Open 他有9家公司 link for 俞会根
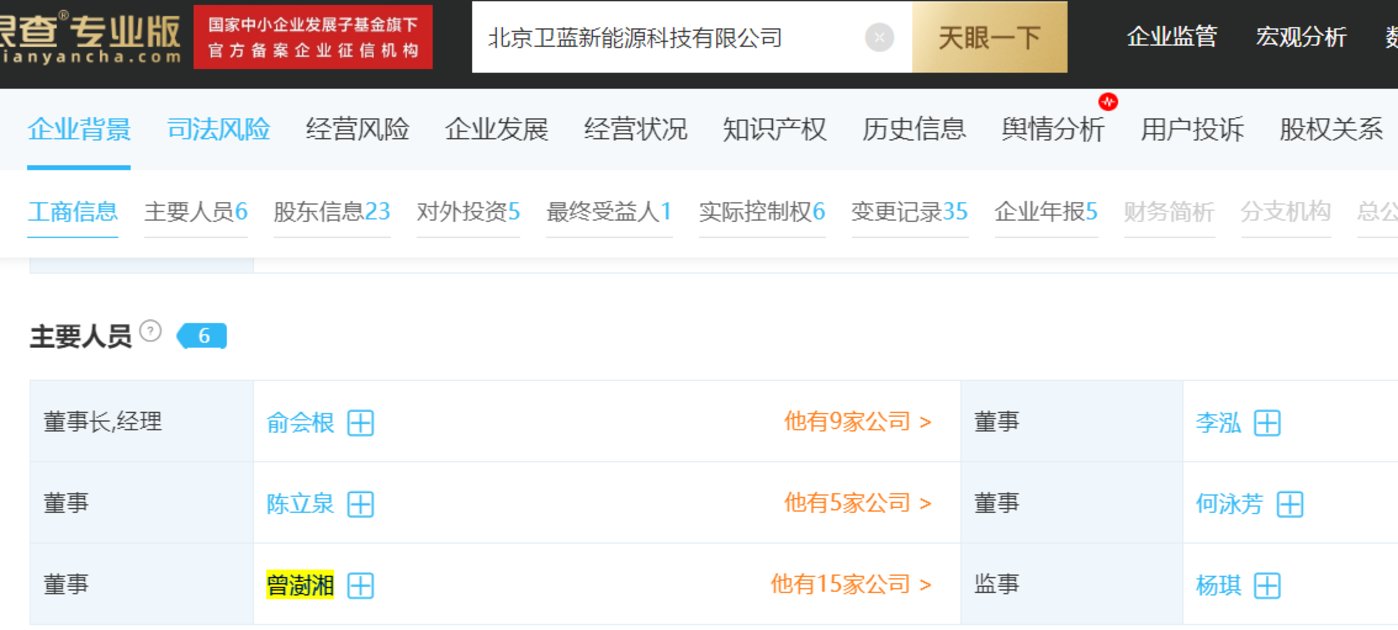 click(857, 422)
